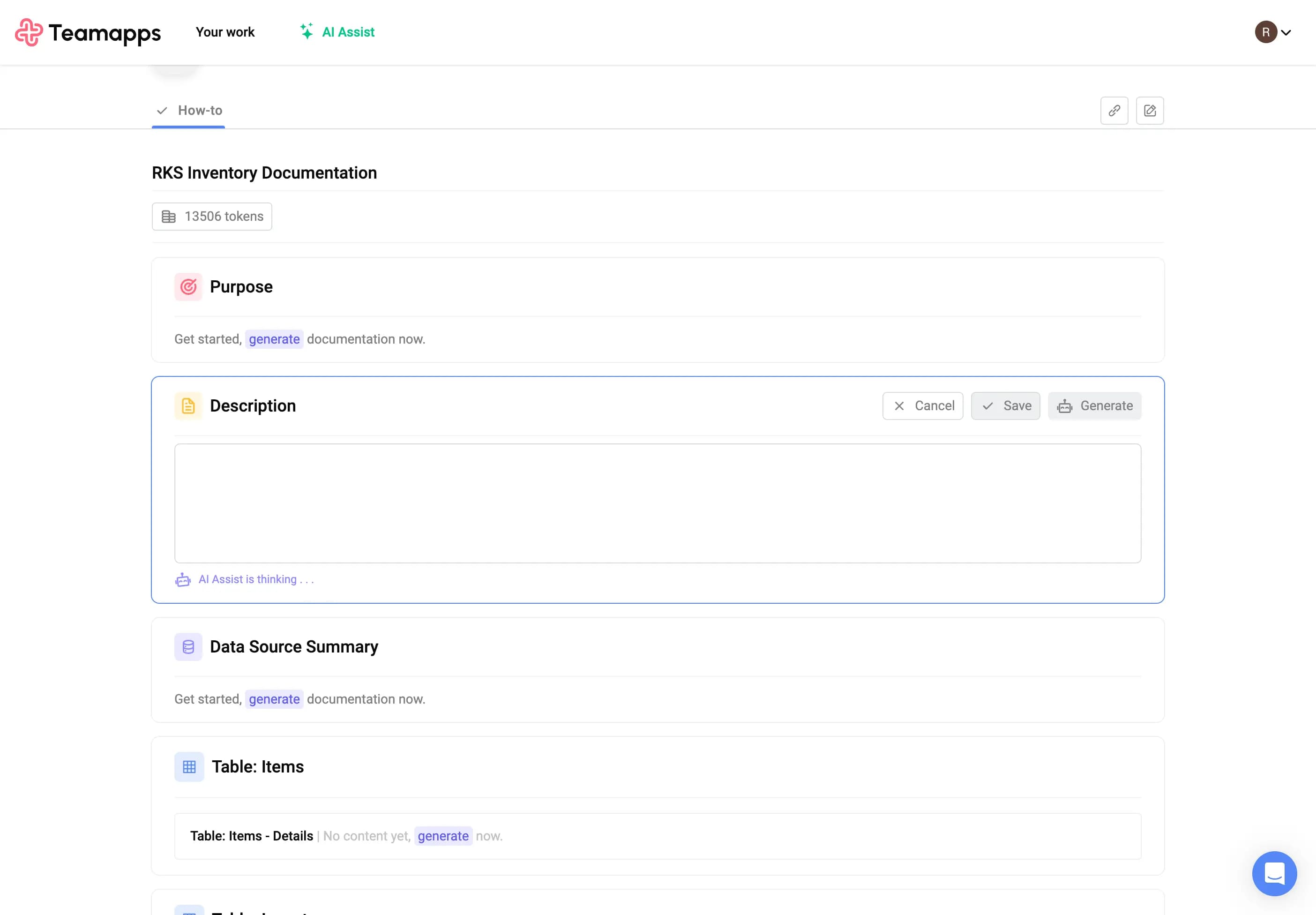Click generate link under Purpose
The image size is (1316, 915).
274,339
